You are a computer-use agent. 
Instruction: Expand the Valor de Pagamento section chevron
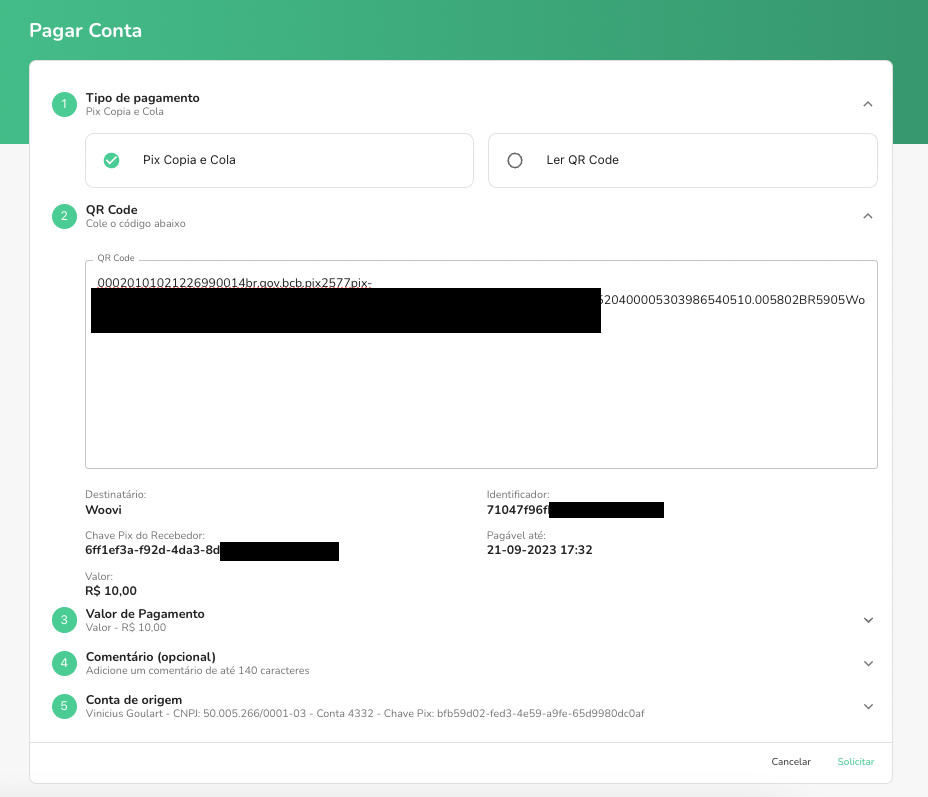(868, 620)
